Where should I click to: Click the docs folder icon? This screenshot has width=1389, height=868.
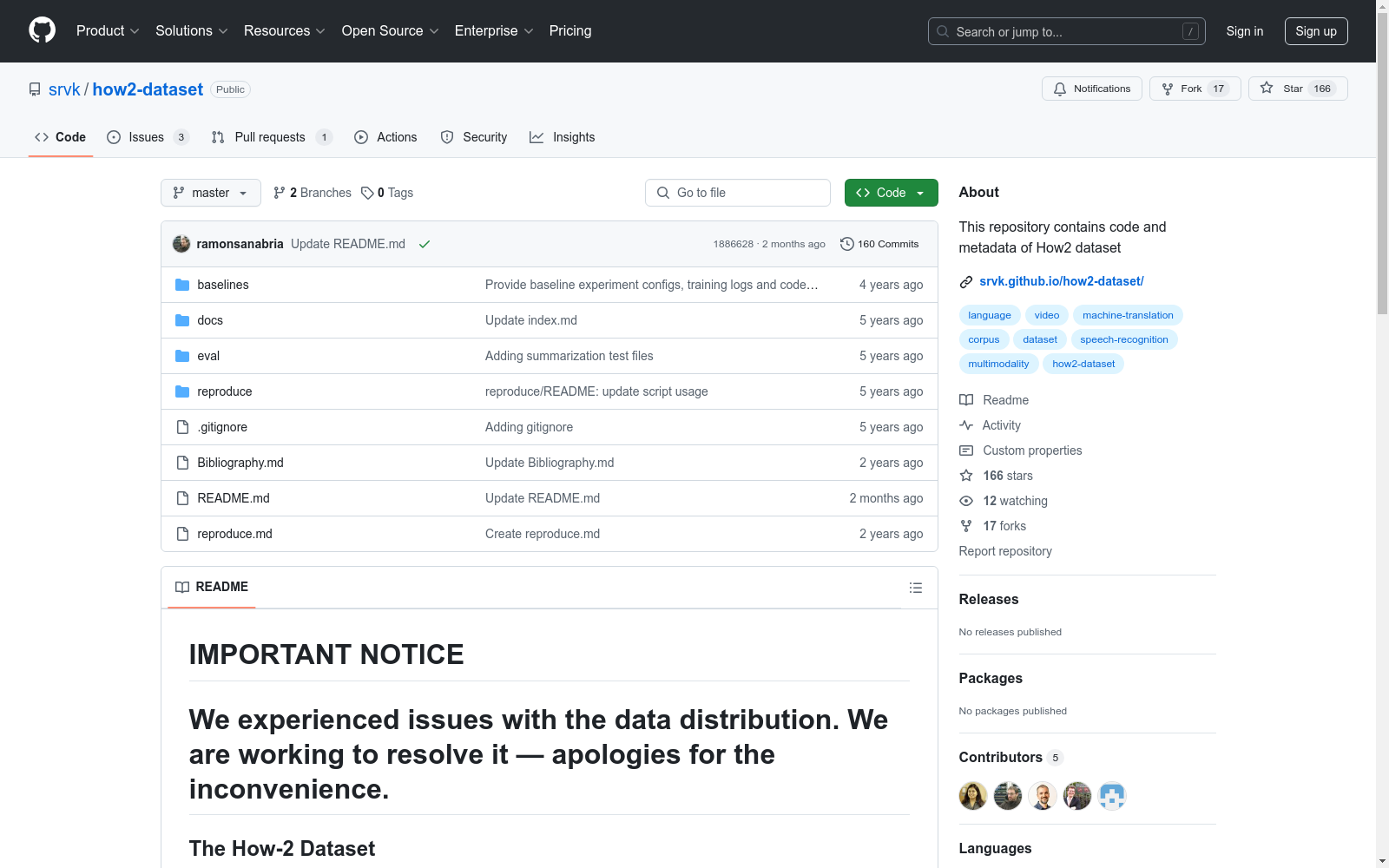coord(182,320)
